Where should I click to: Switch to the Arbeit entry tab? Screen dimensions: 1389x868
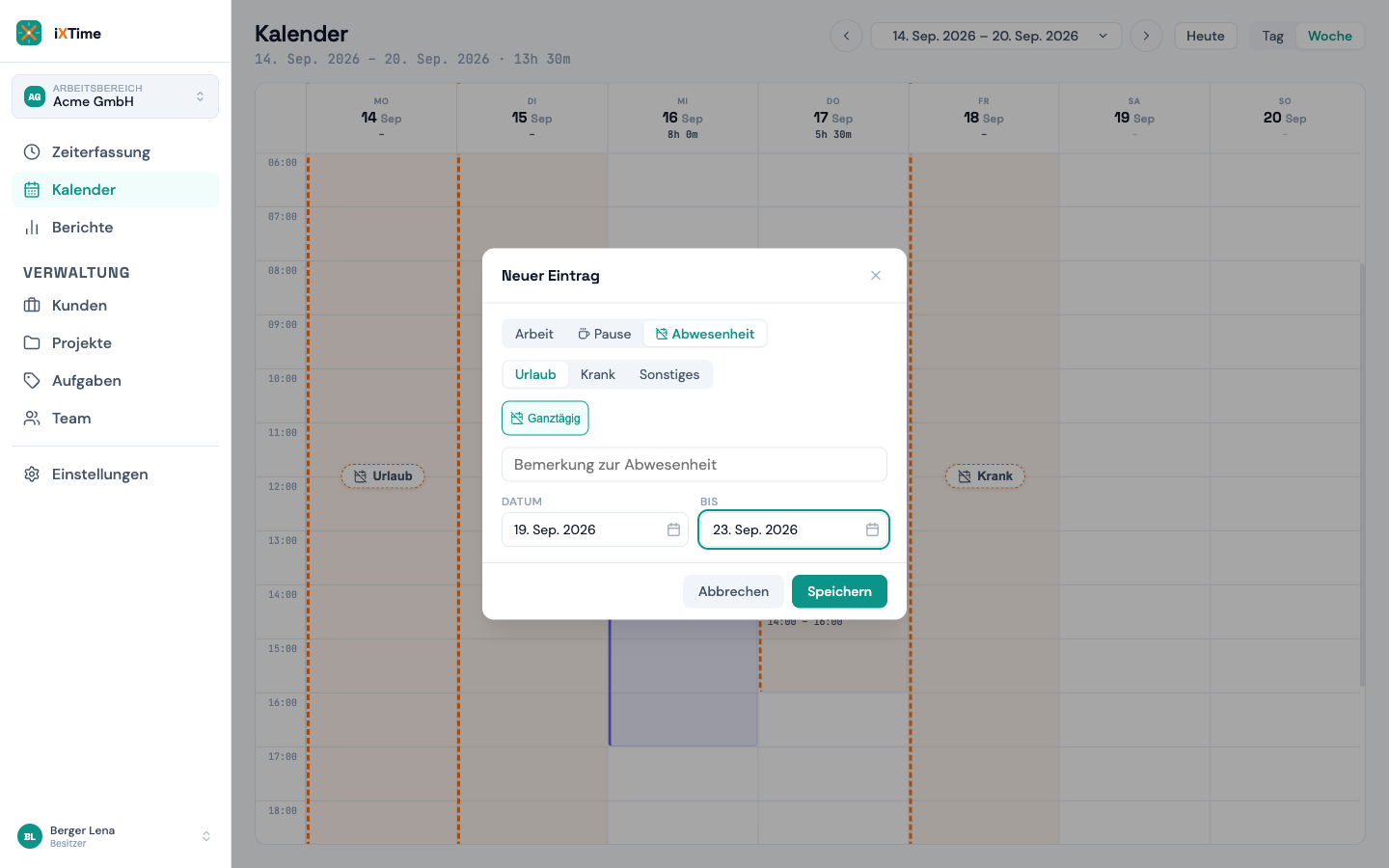click(534, 335)
